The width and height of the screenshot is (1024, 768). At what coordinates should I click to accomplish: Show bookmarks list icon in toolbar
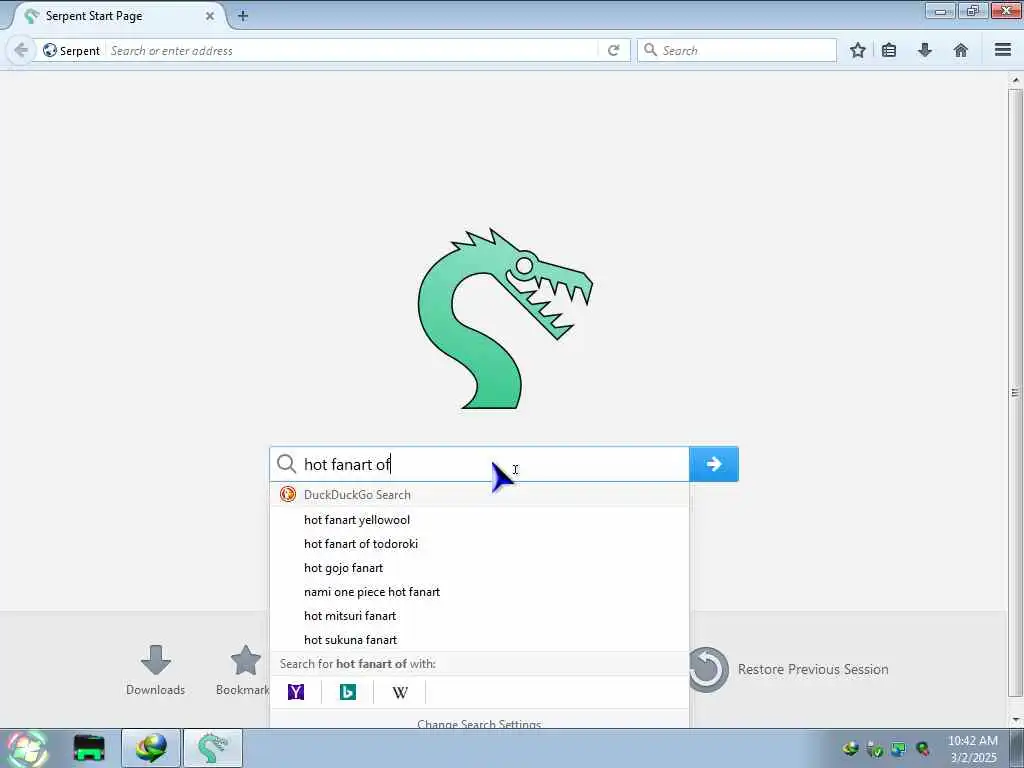pos(889,50)
